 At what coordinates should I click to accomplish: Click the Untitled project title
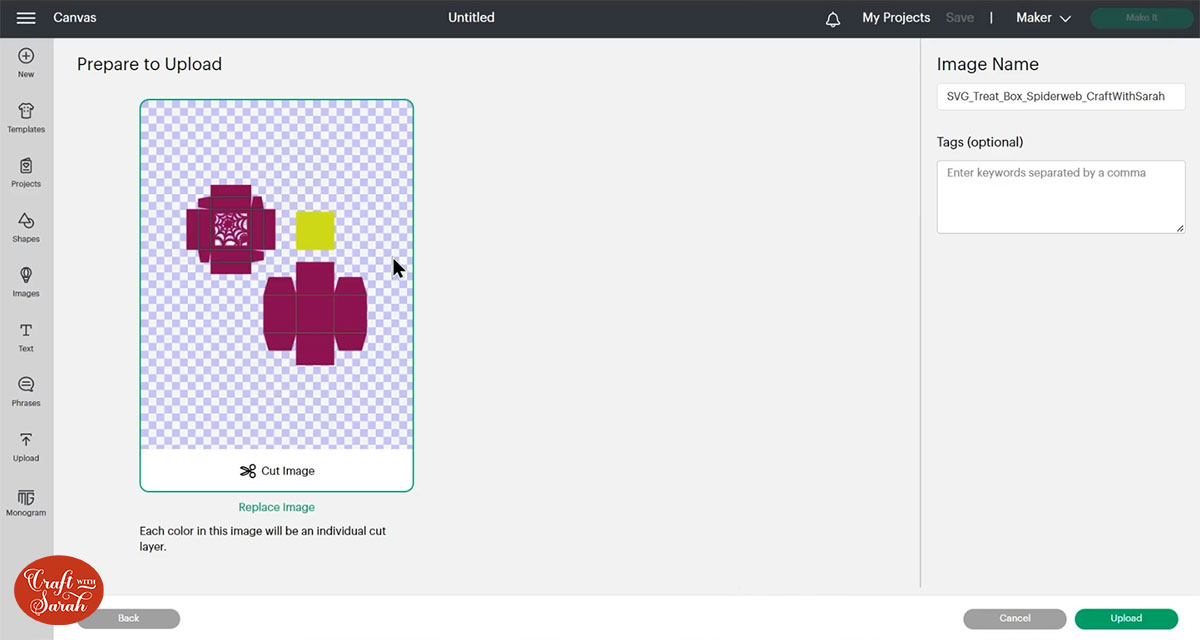471,18
